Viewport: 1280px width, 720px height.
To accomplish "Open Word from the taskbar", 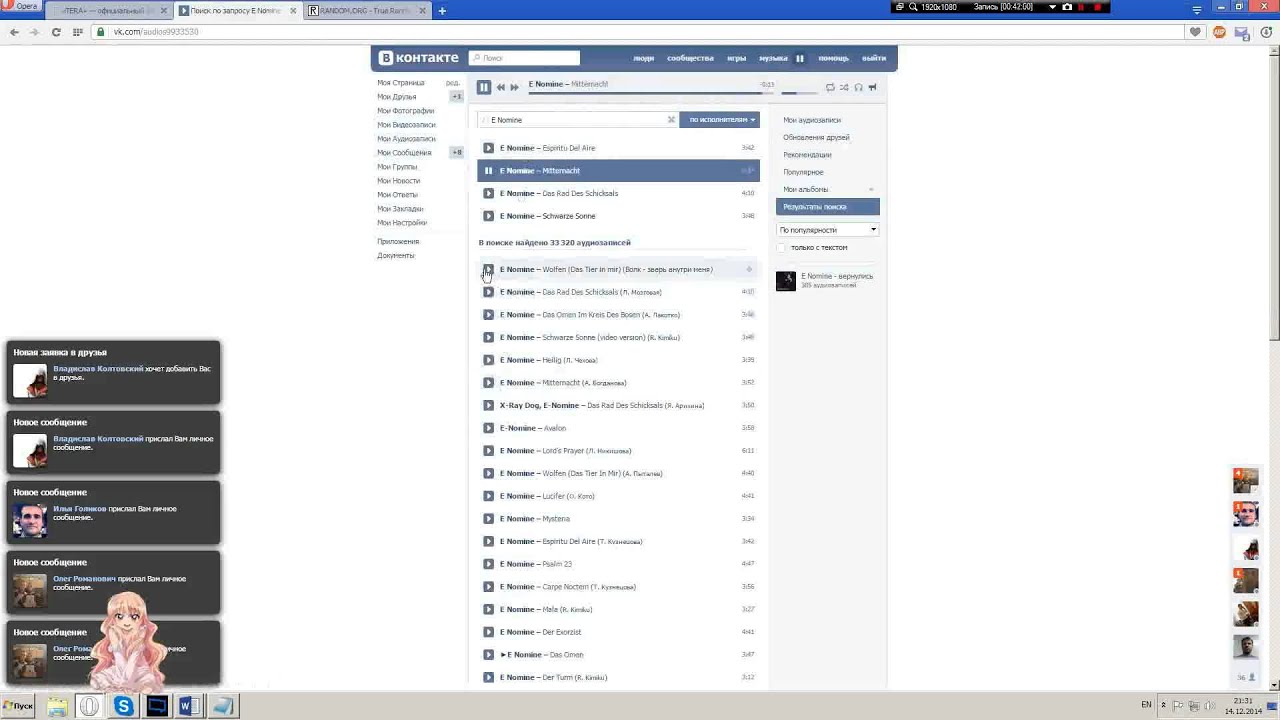I will click(188, 706).
